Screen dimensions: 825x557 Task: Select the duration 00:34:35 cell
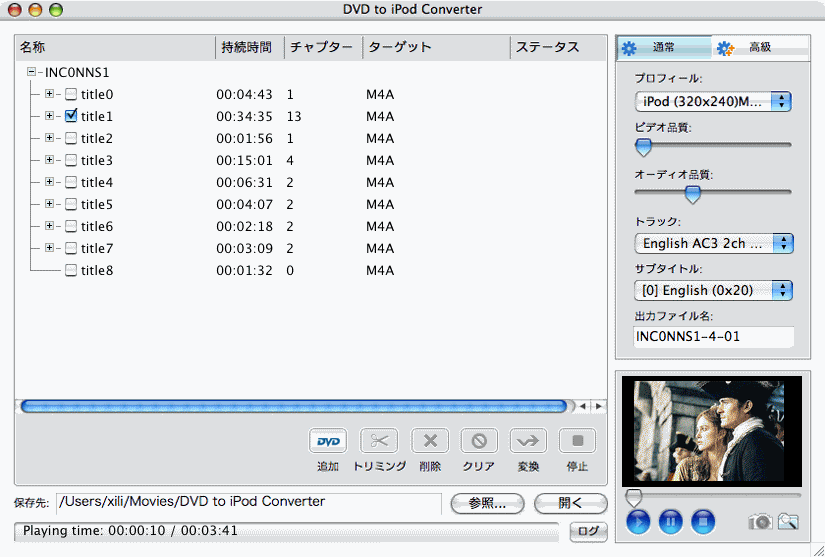pos(245,116)
